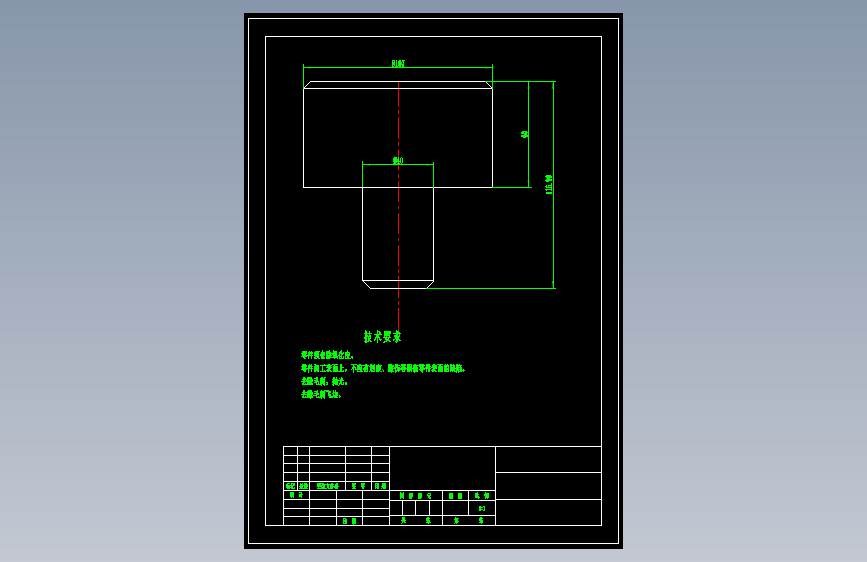Click the "设计" title block cell

point(296,495)
